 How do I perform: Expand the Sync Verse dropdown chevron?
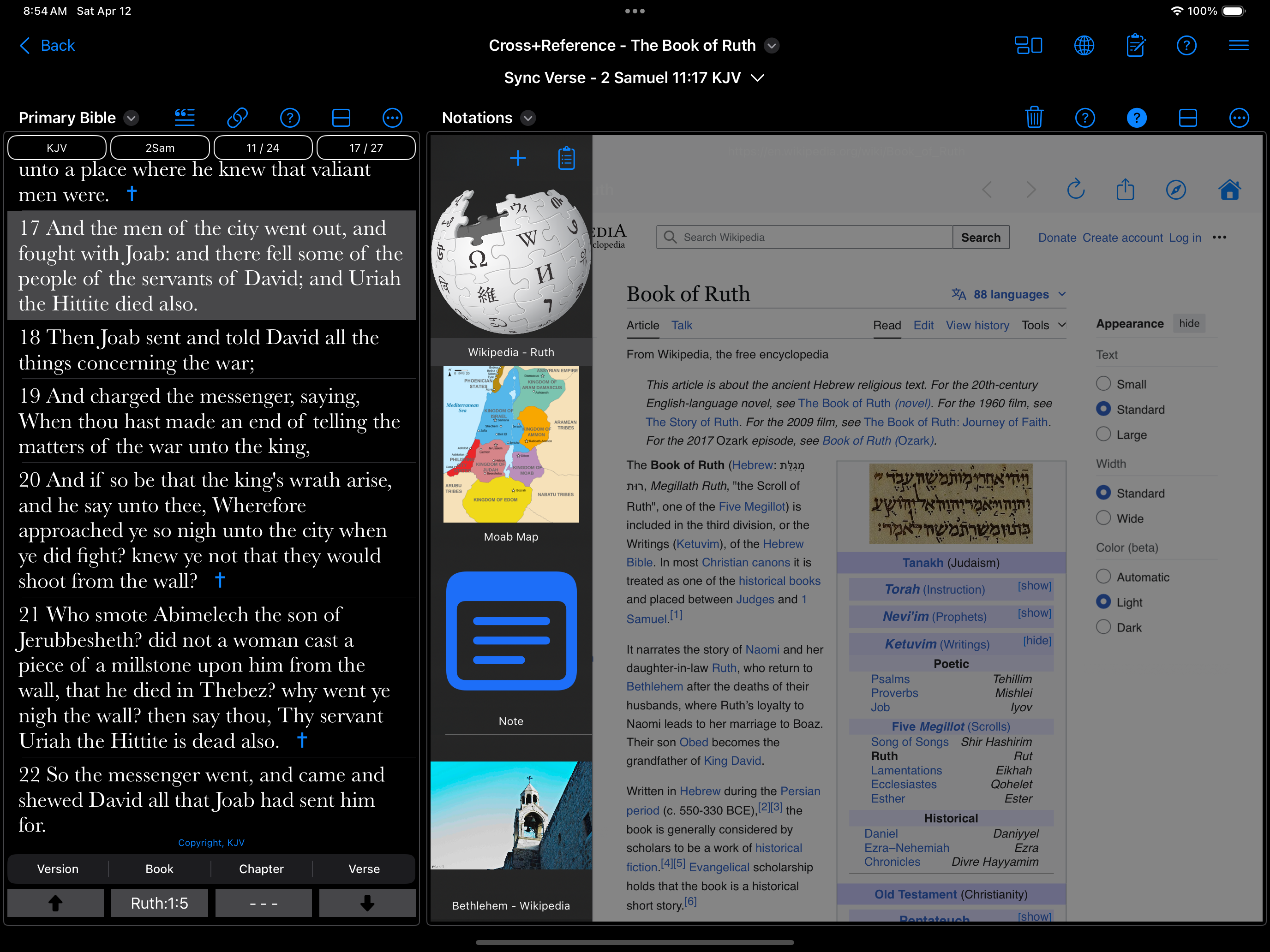758,77
